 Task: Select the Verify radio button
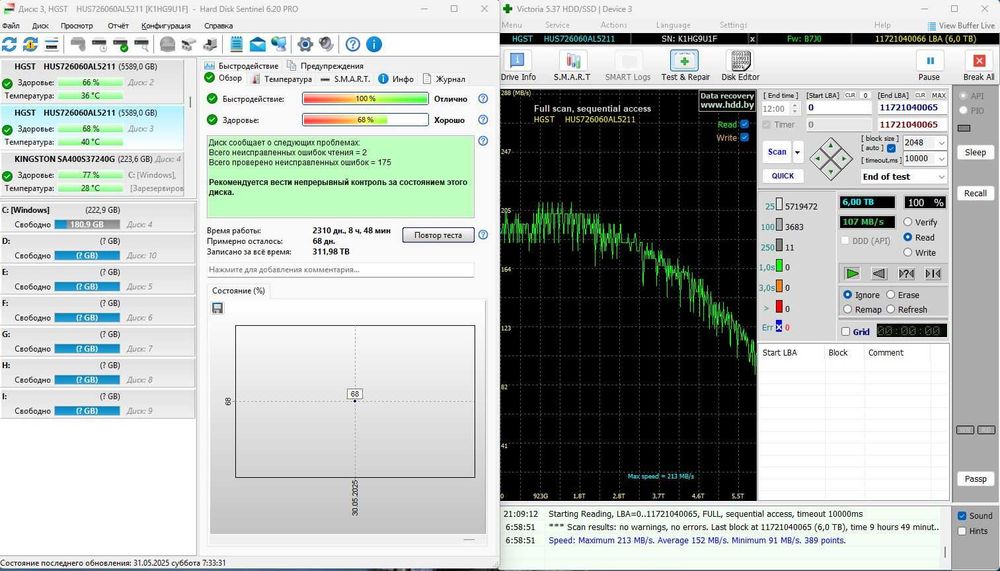click(908, 222)
